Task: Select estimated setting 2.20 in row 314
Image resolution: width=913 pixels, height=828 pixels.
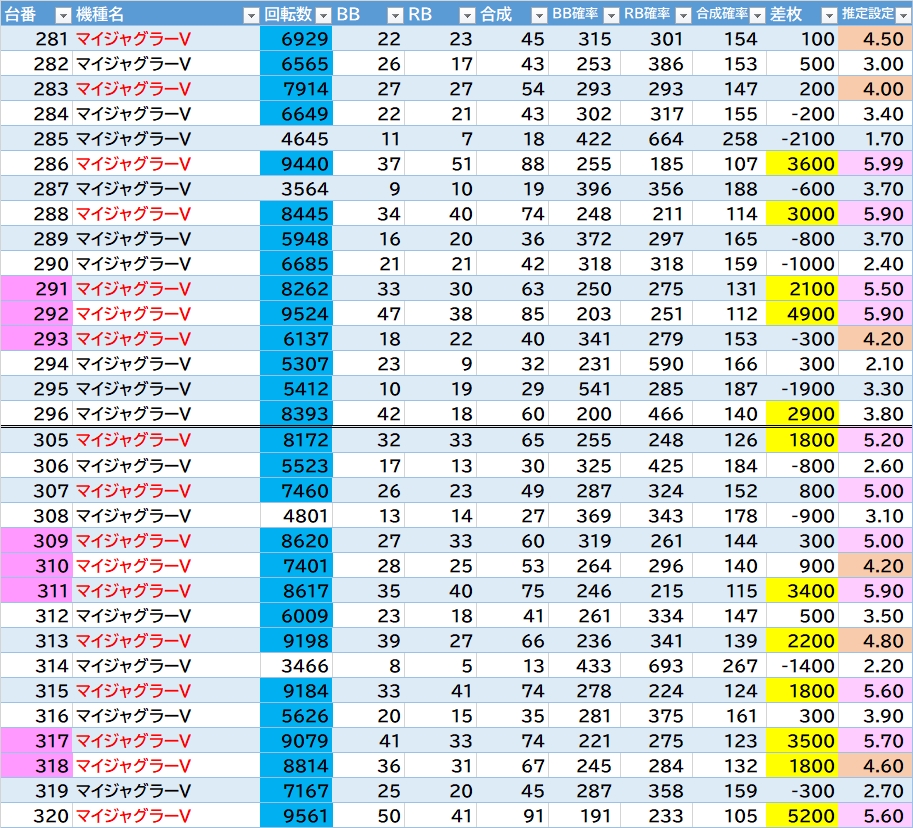Action: click(875, 666)
